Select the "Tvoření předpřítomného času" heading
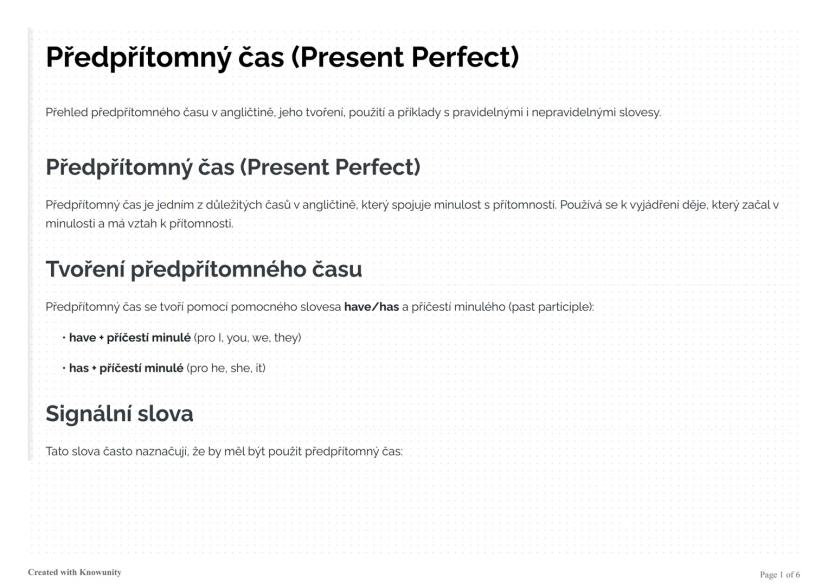This screenshot has width=828, height=586. tap(204, 269)
